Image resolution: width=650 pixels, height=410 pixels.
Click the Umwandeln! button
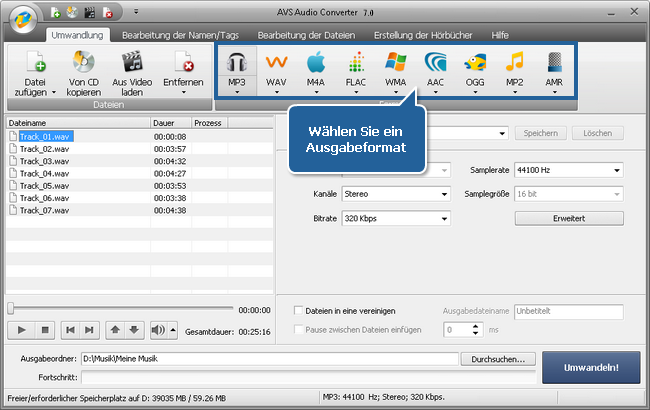pyautogui.click(x=591, y=367)
